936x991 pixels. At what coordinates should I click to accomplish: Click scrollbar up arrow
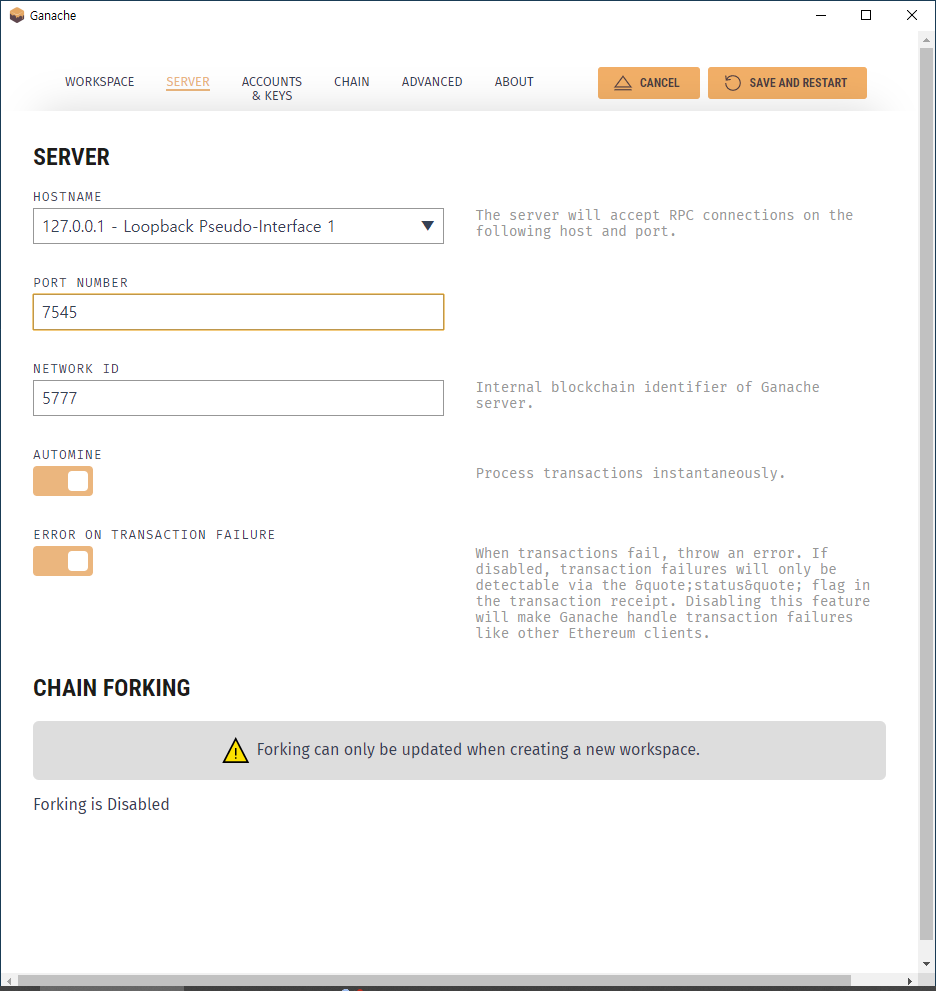(x=926, y=40)
